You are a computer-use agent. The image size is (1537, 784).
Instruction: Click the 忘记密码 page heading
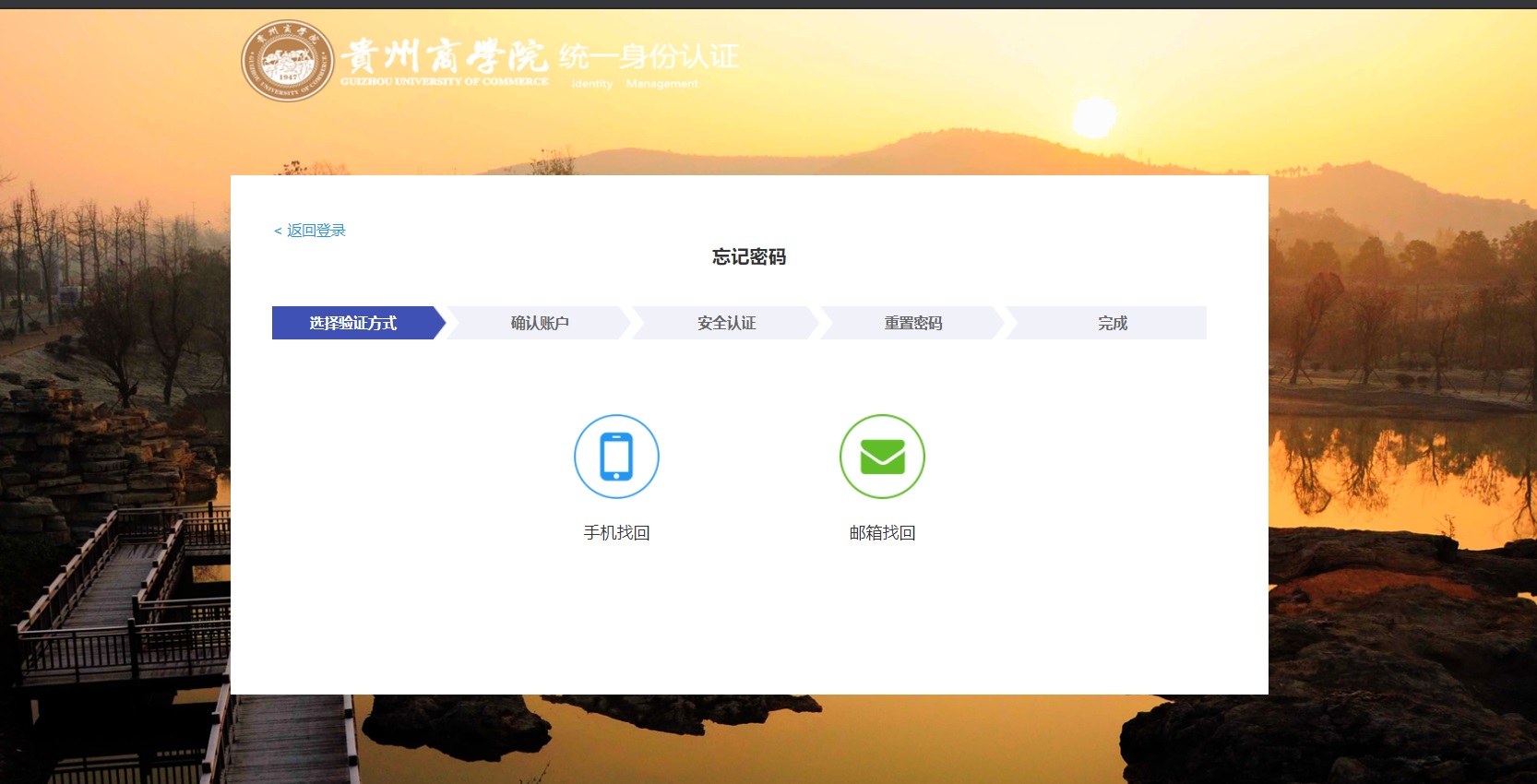(x=748, y=257)
